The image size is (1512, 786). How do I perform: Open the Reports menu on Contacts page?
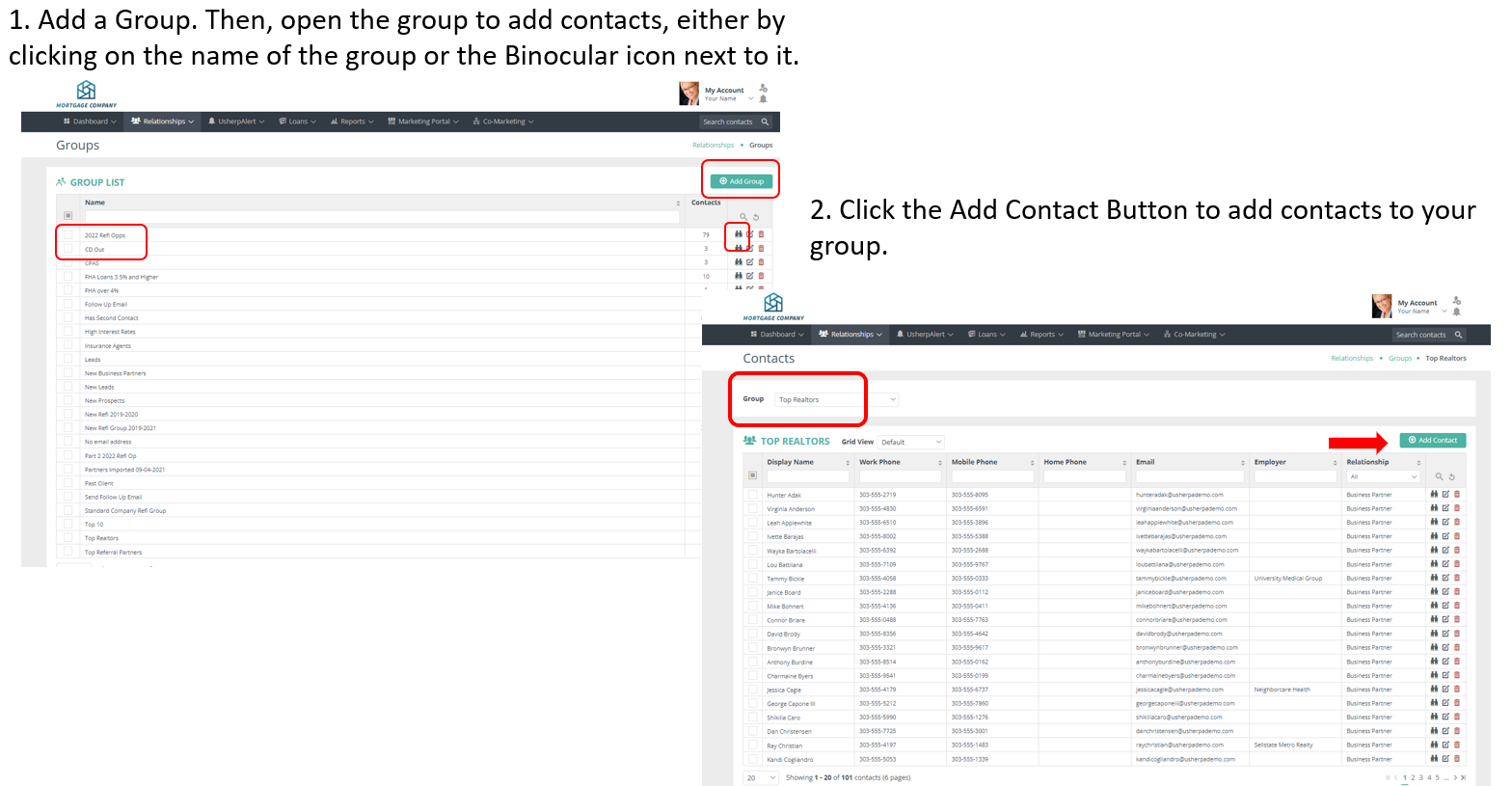[x=1041, y=335]
